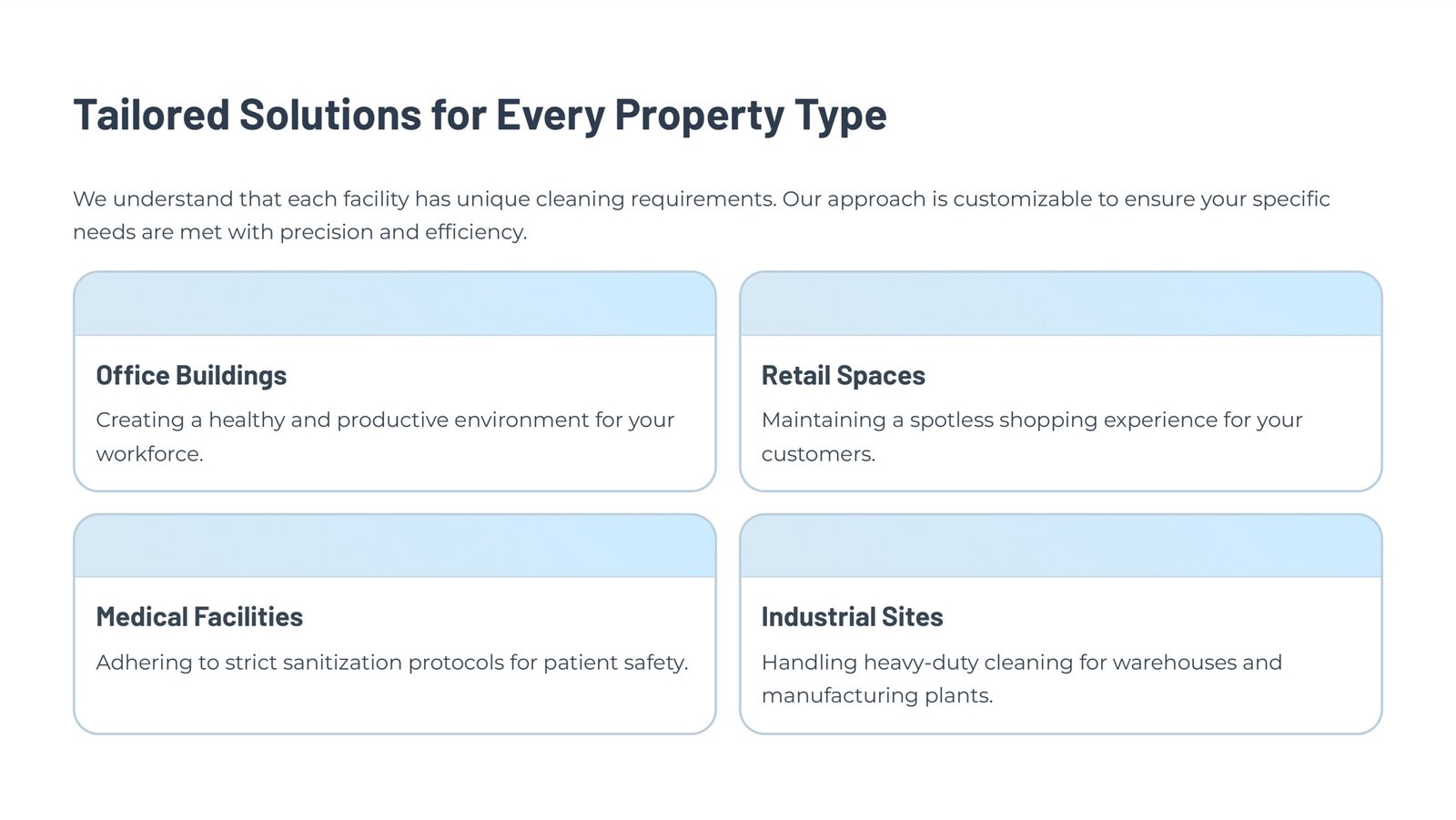Click the Medical Facilities blue header banner
Screen dimensions: 1456x820
point(395,546)
